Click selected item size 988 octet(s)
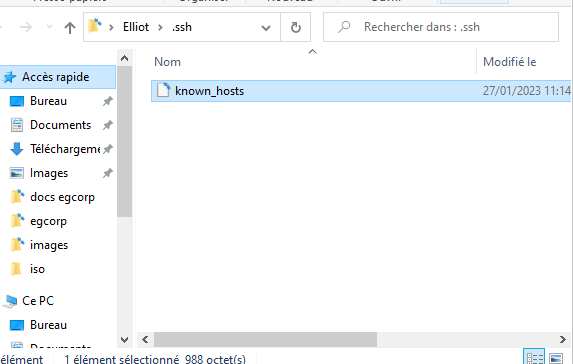 [x=215, y=359]
